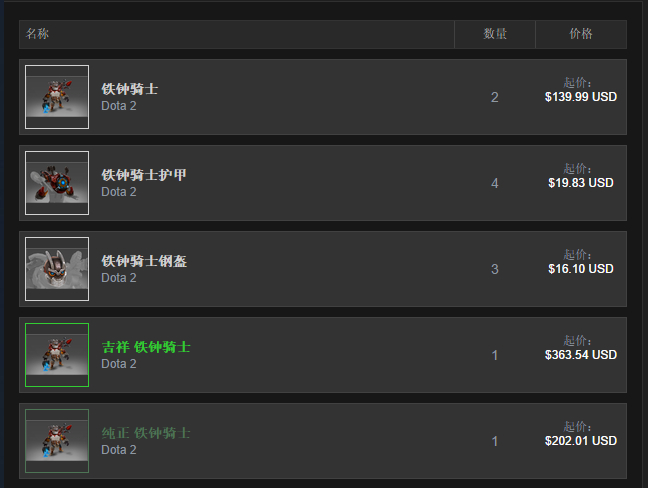The height and width of the screenshot is (488, 648).
Task: Sort listings by 名称 column header
Action: pyautogui.click(x=38, y=34)
